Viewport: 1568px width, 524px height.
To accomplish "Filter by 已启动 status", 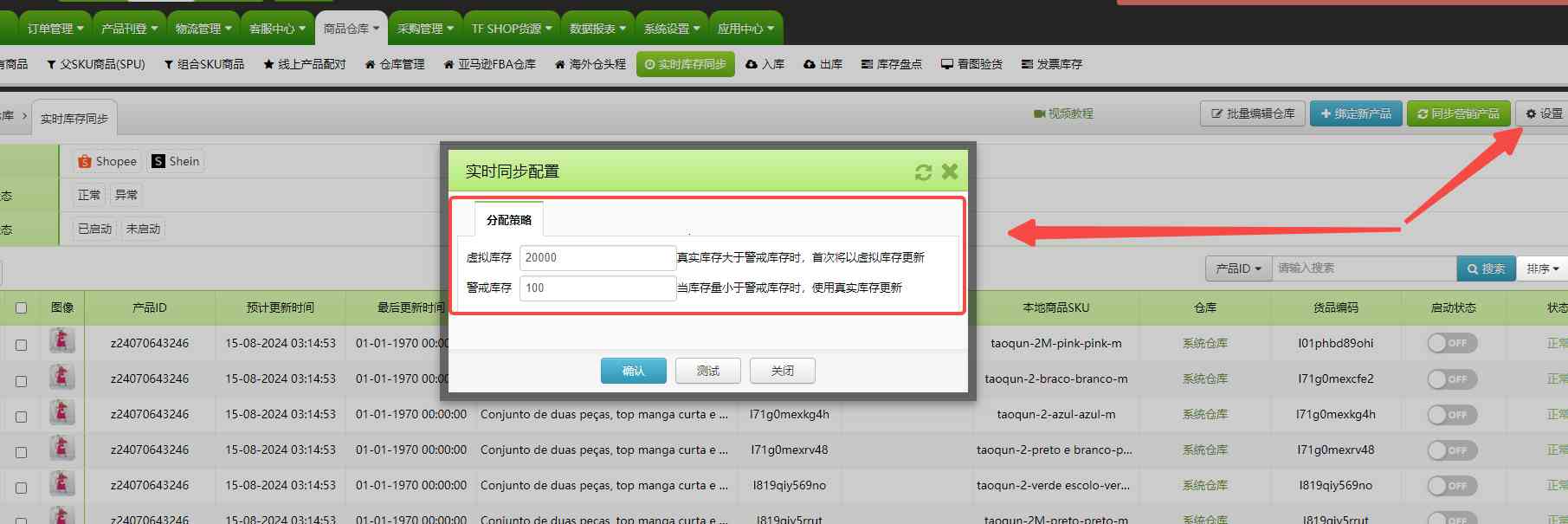I will pyautogui.click(x=95, y=229).
